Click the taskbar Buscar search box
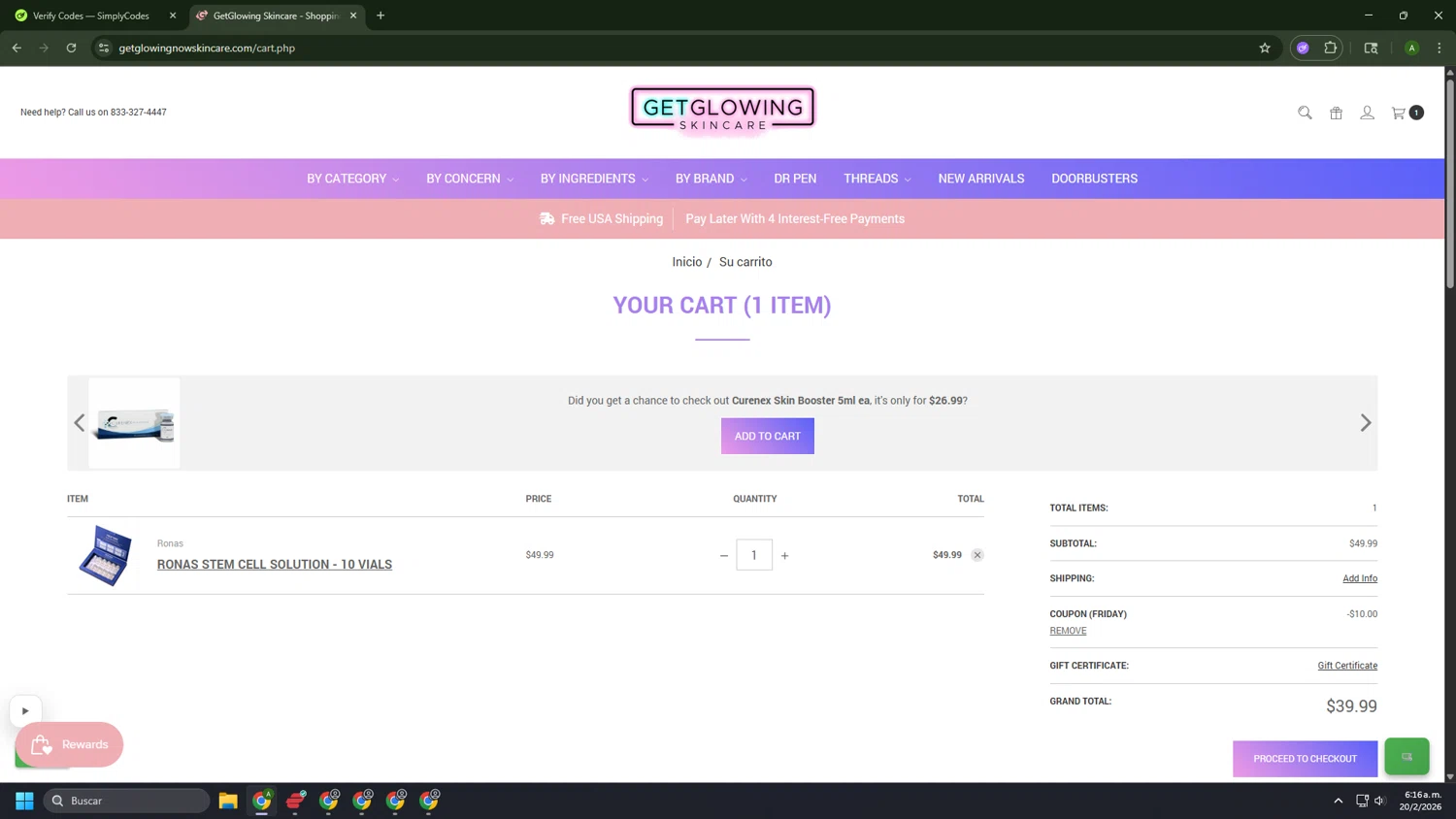This screenshot has width=1456, height=819. 126,801
